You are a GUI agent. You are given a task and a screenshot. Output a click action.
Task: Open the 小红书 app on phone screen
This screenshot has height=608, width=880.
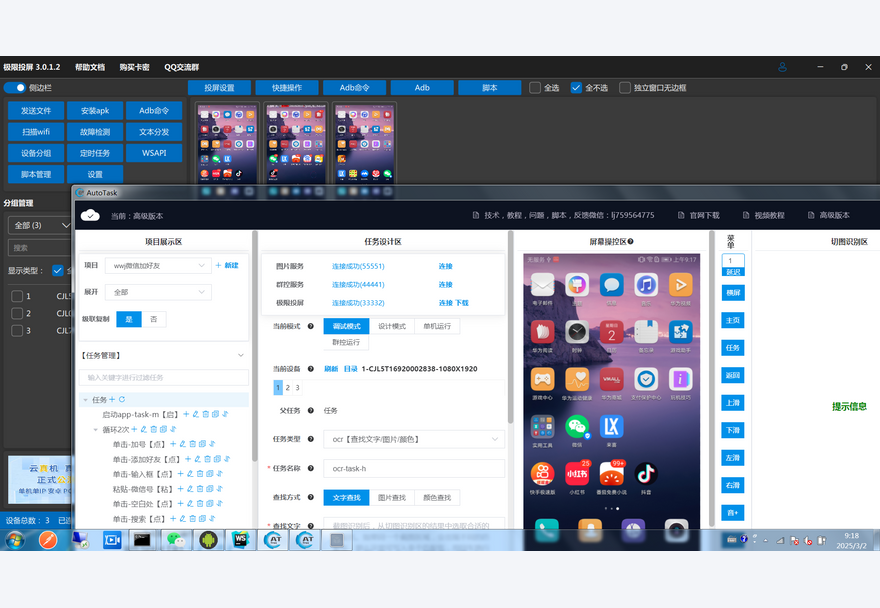[576, 474]
